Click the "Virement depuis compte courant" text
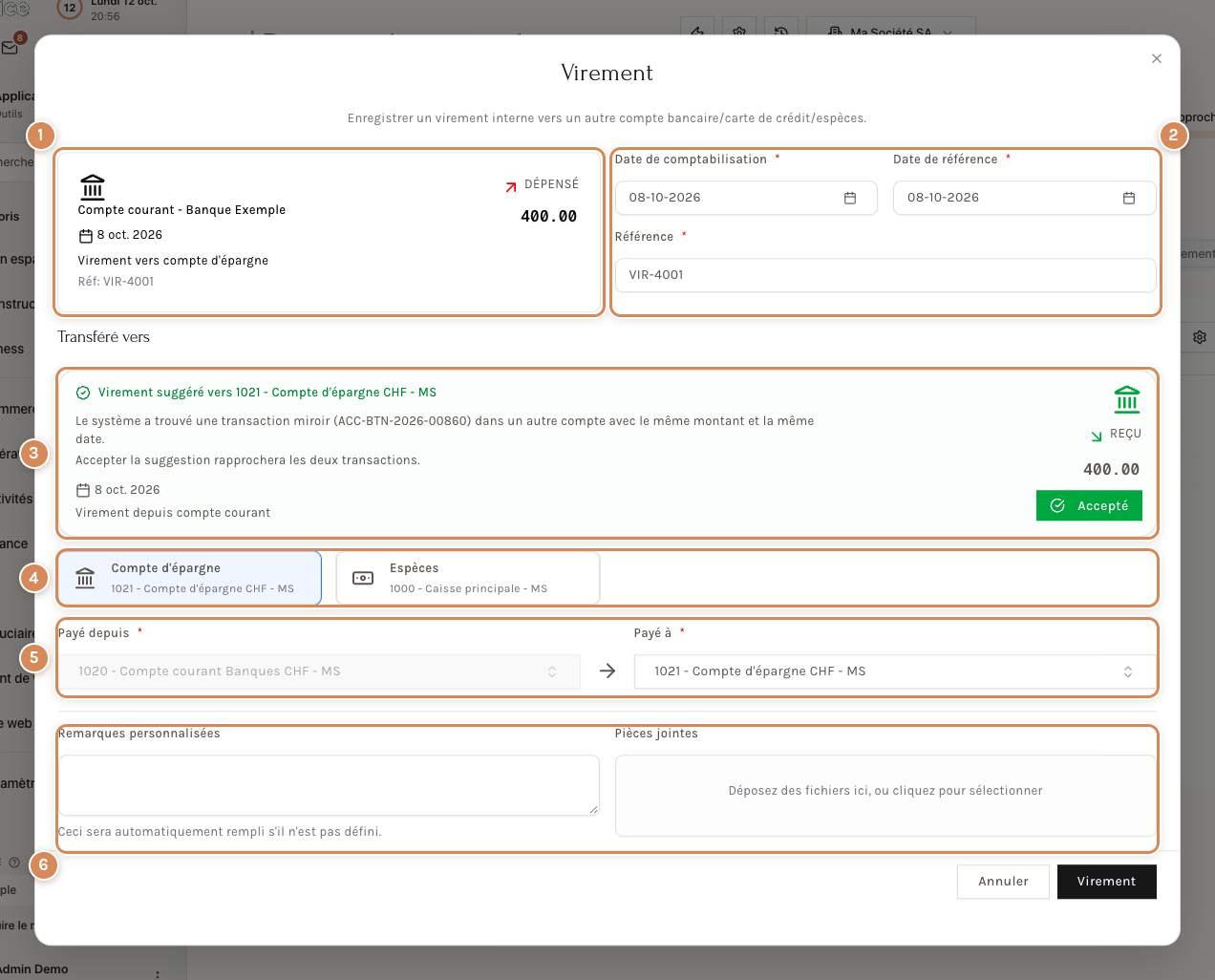The width and height of the screenshot is (1215, 980). pos(173,513)
